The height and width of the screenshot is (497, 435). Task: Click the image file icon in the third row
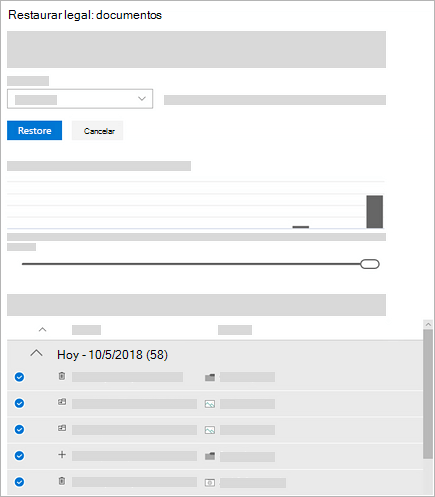[x=210, y=430]
